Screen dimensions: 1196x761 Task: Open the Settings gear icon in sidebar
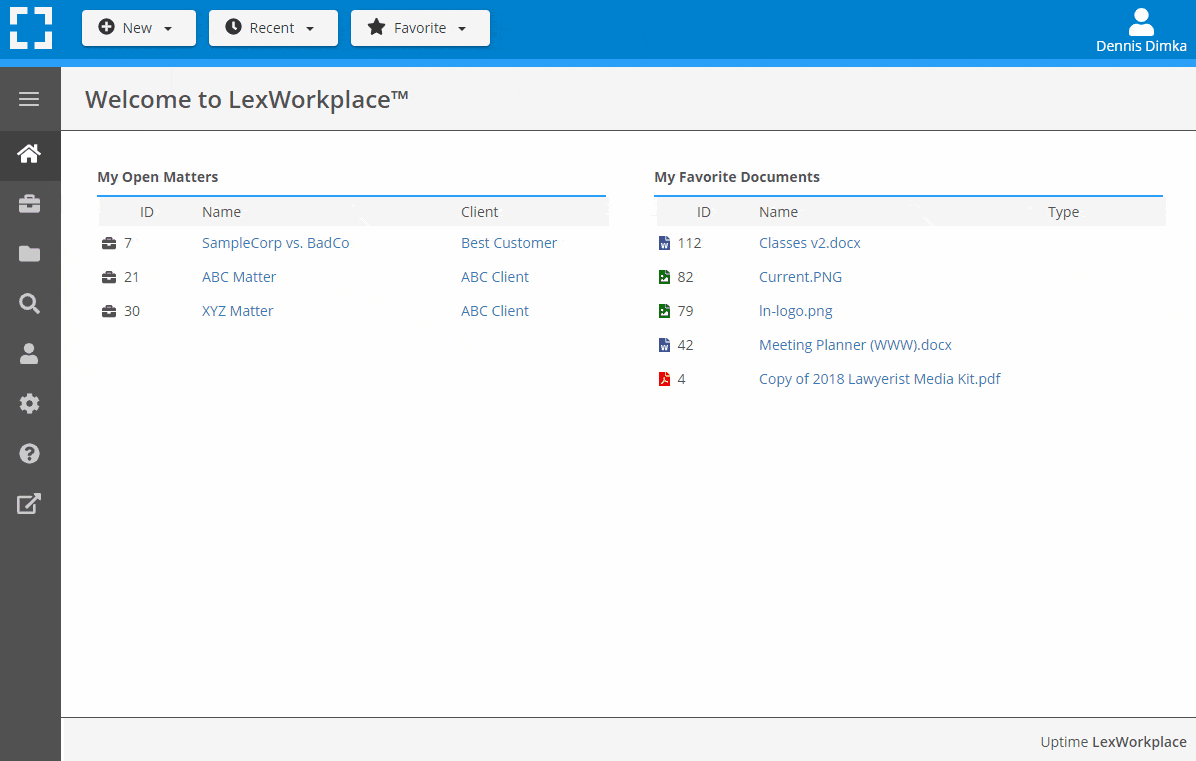[30, 403]
